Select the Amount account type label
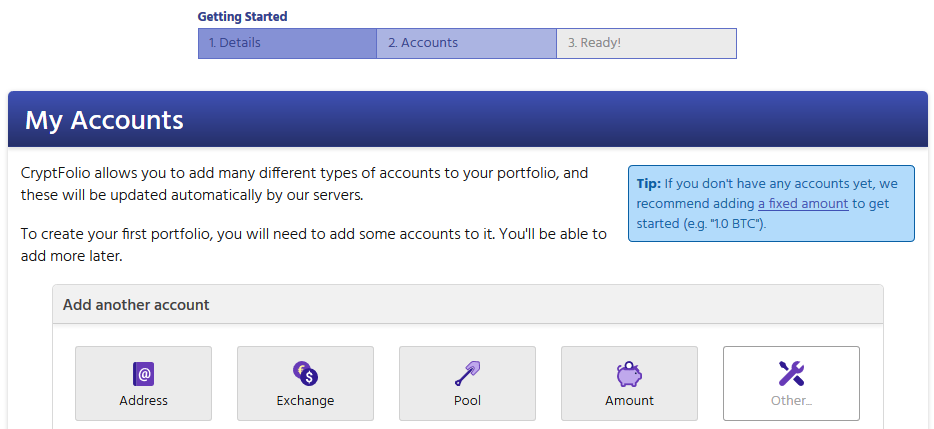 629,401
